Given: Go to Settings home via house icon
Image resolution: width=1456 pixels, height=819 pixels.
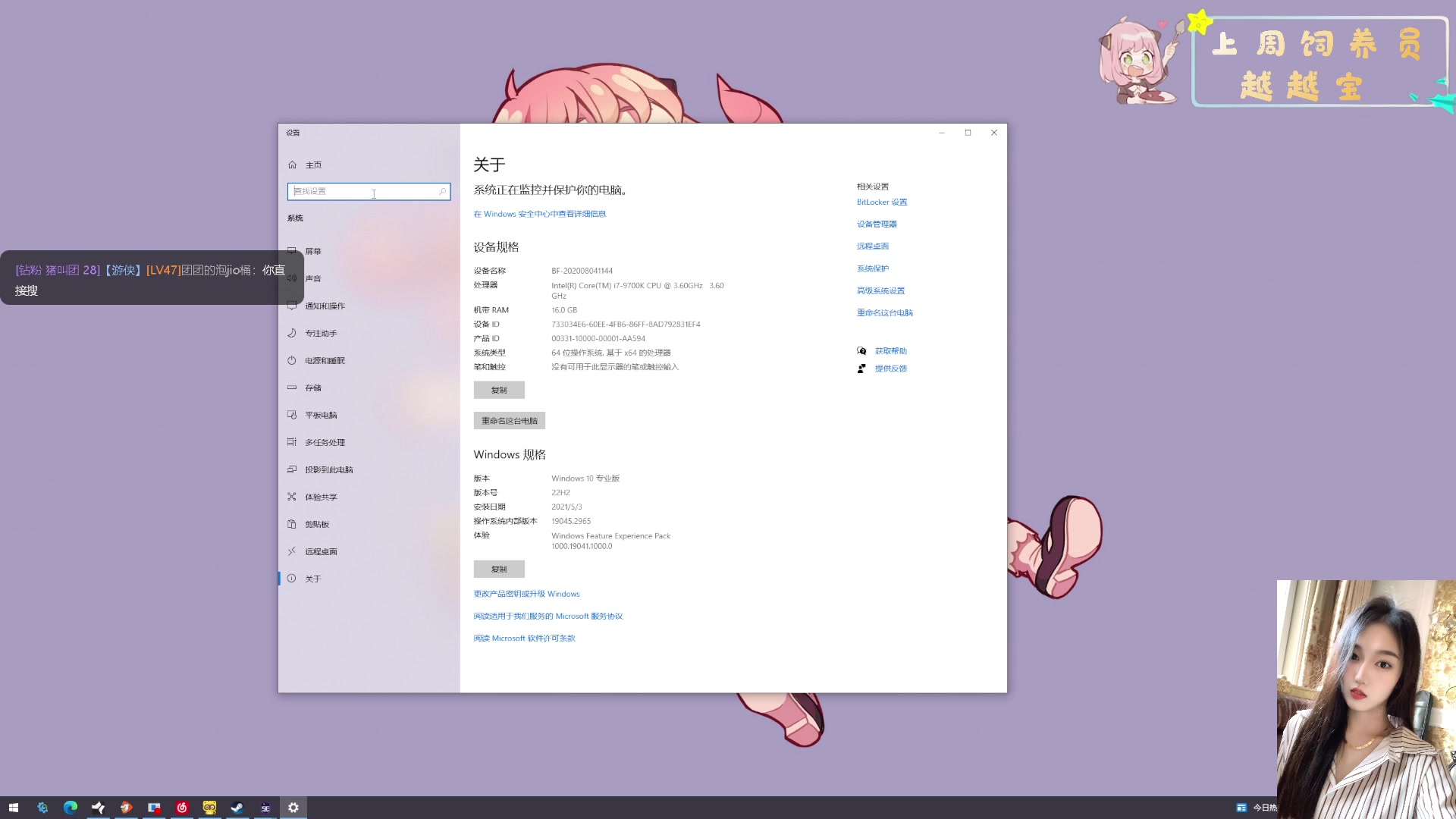Looking at the screenshot, I should [x=292, y=165].
